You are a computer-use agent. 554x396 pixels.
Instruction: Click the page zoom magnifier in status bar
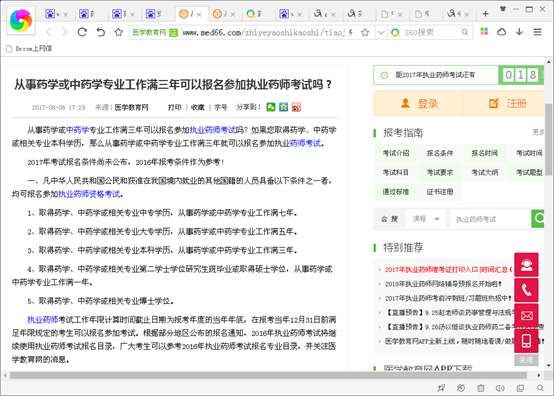pyautogui.click(x=540, y=388)
